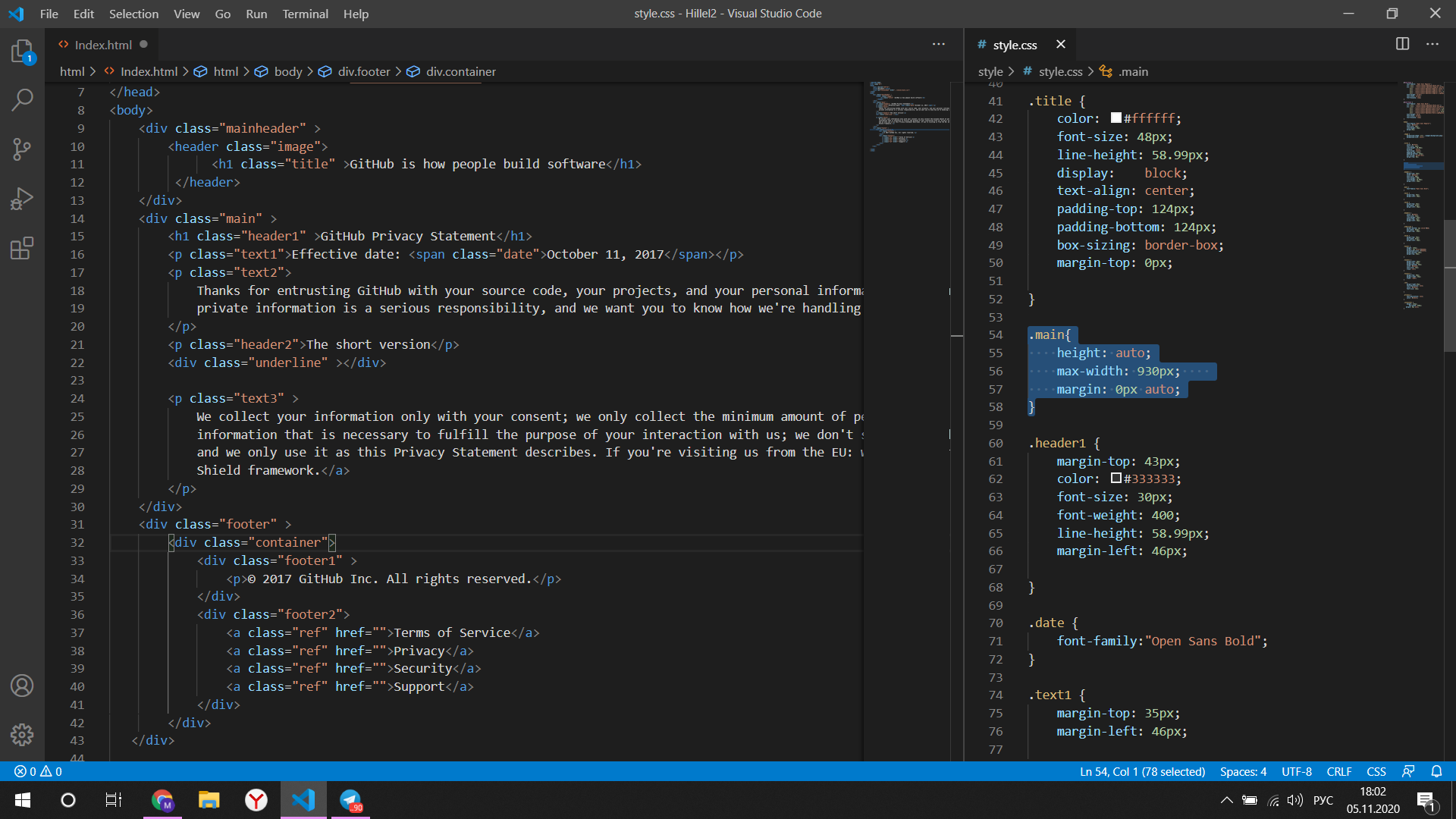Open the File menu

49,14
